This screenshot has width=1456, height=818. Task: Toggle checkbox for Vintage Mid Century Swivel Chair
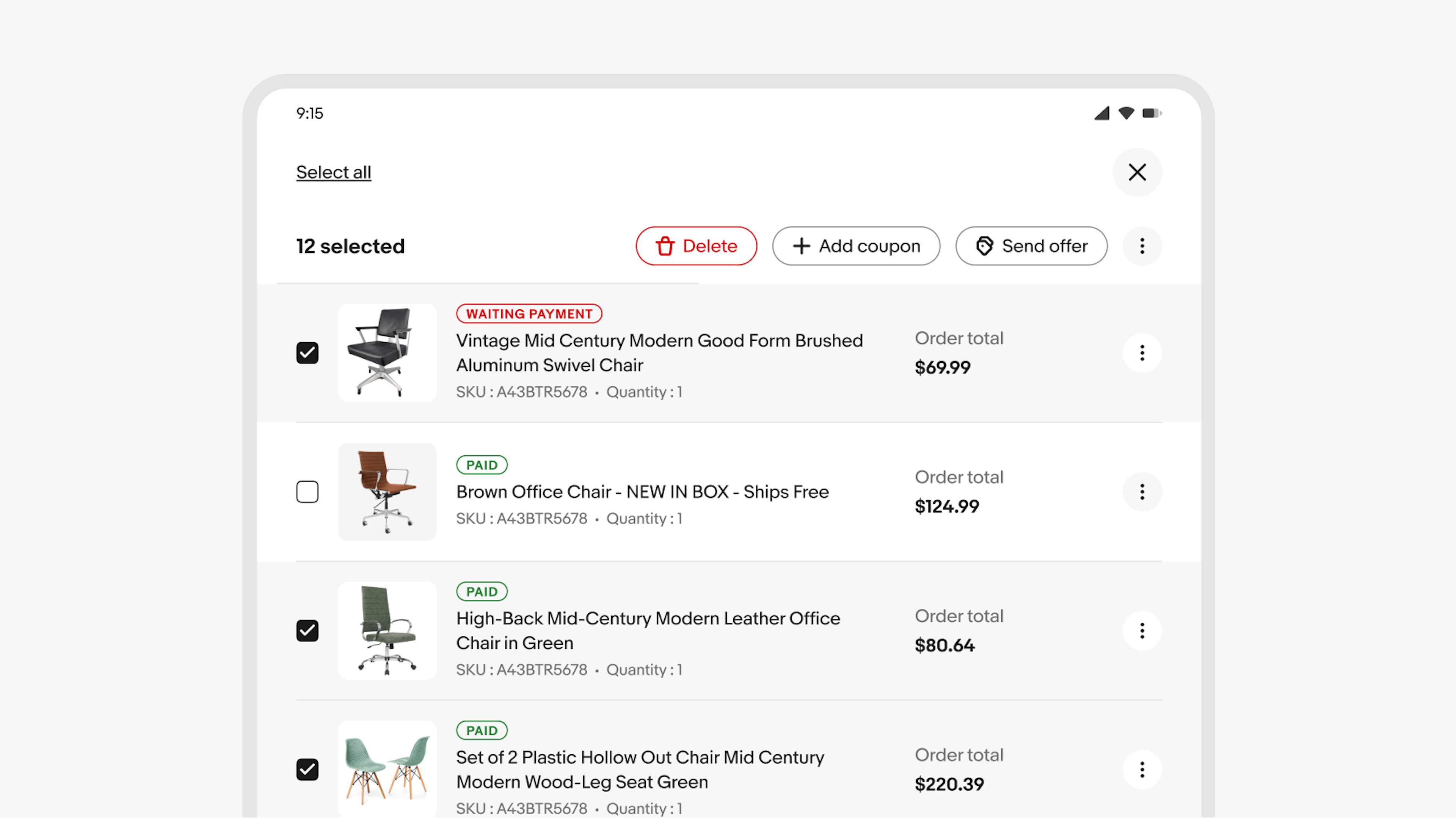(307, 352)
